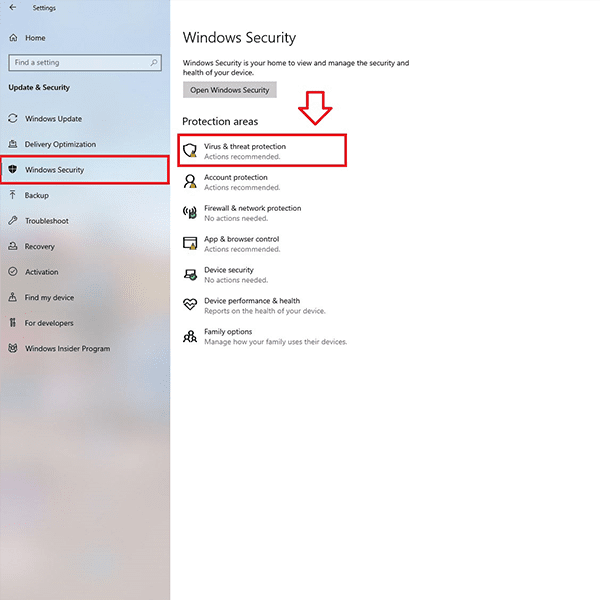Click the search magnifier icon

tap(154, 62)
